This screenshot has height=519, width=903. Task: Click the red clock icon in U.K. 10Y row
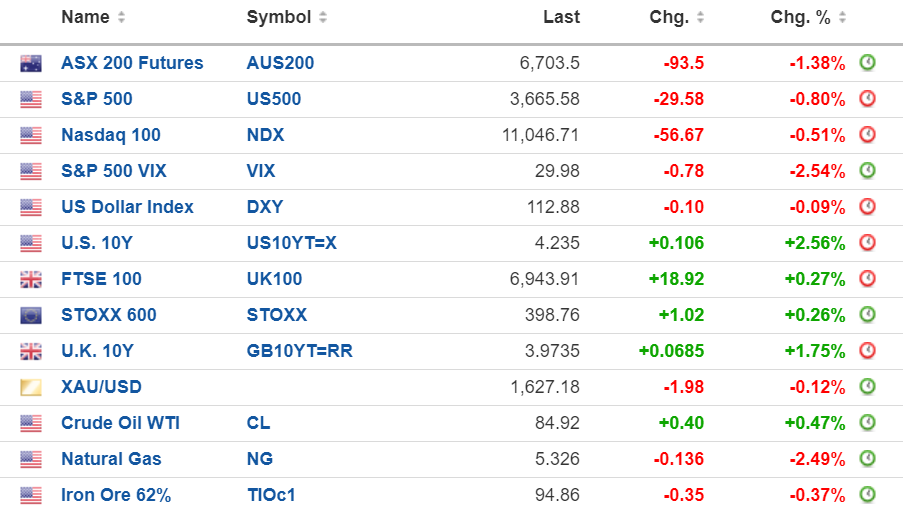point(868,351)
